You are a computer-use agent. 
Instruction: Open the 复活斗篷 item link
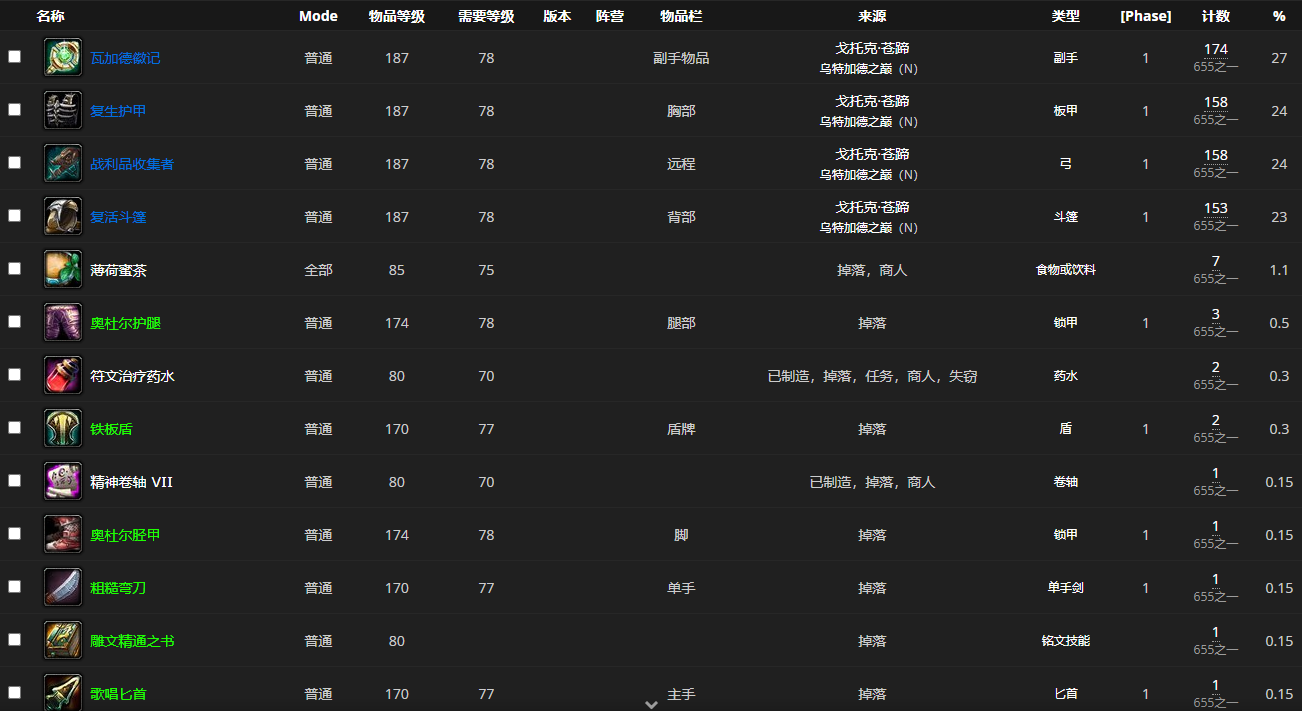click(x=118, y=217)
